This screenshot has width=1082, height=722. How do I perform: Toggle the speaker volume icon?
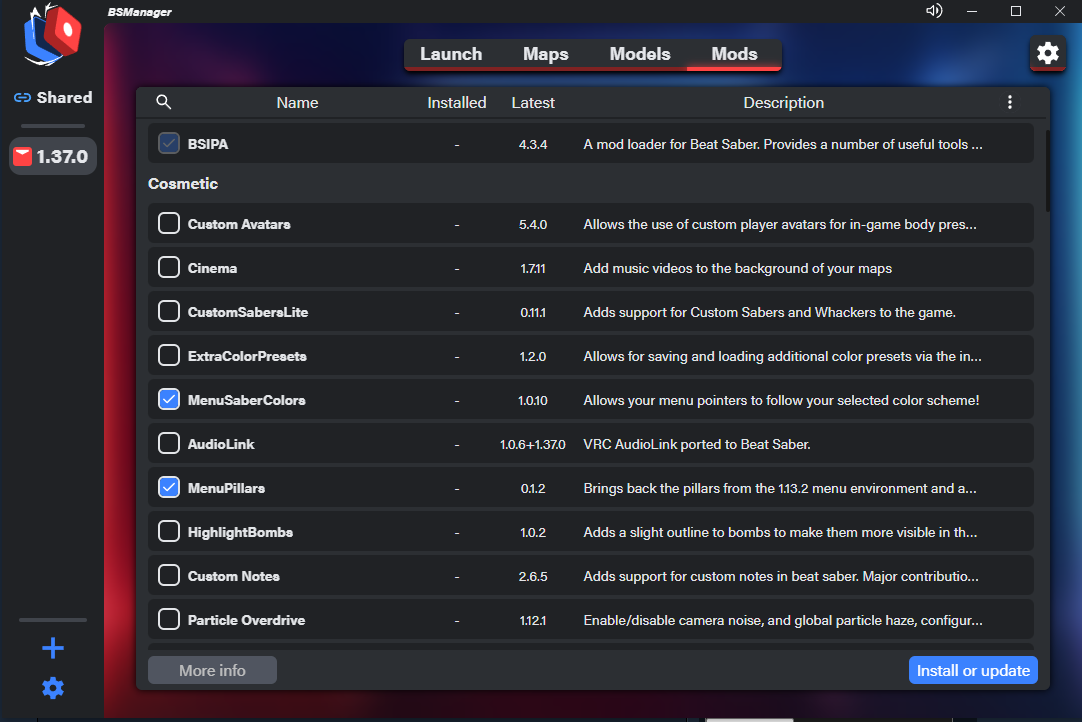click(934, 11)
